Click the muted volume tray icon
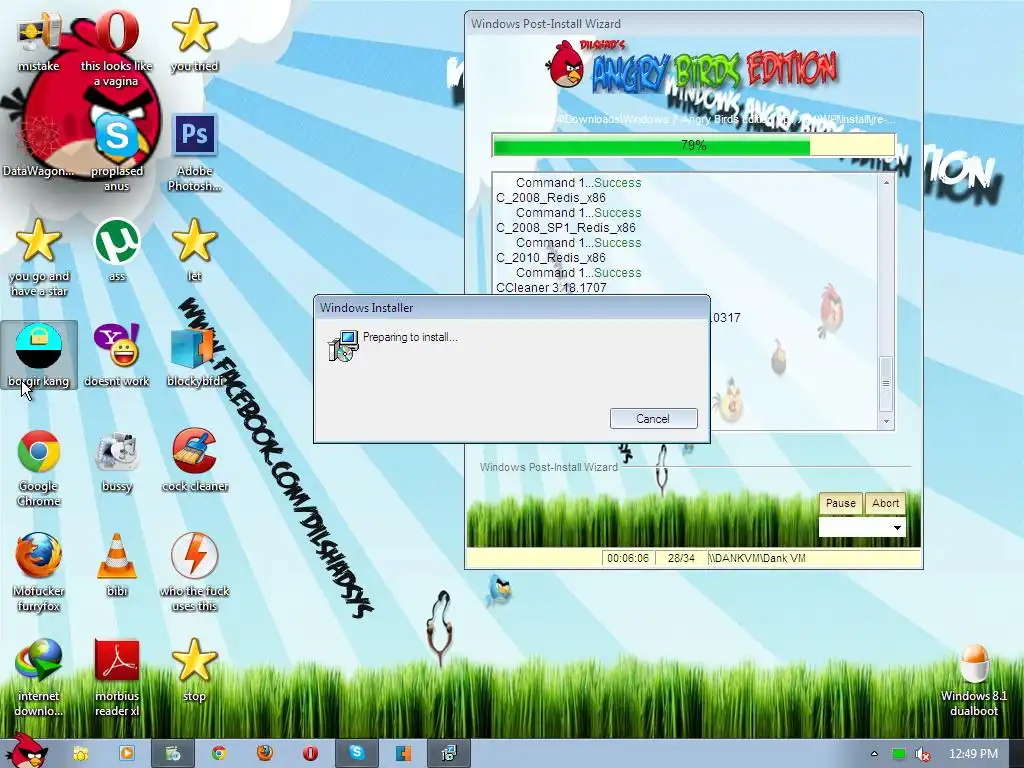The height and width of the screenshot is (768, 1024). point(922,754)
